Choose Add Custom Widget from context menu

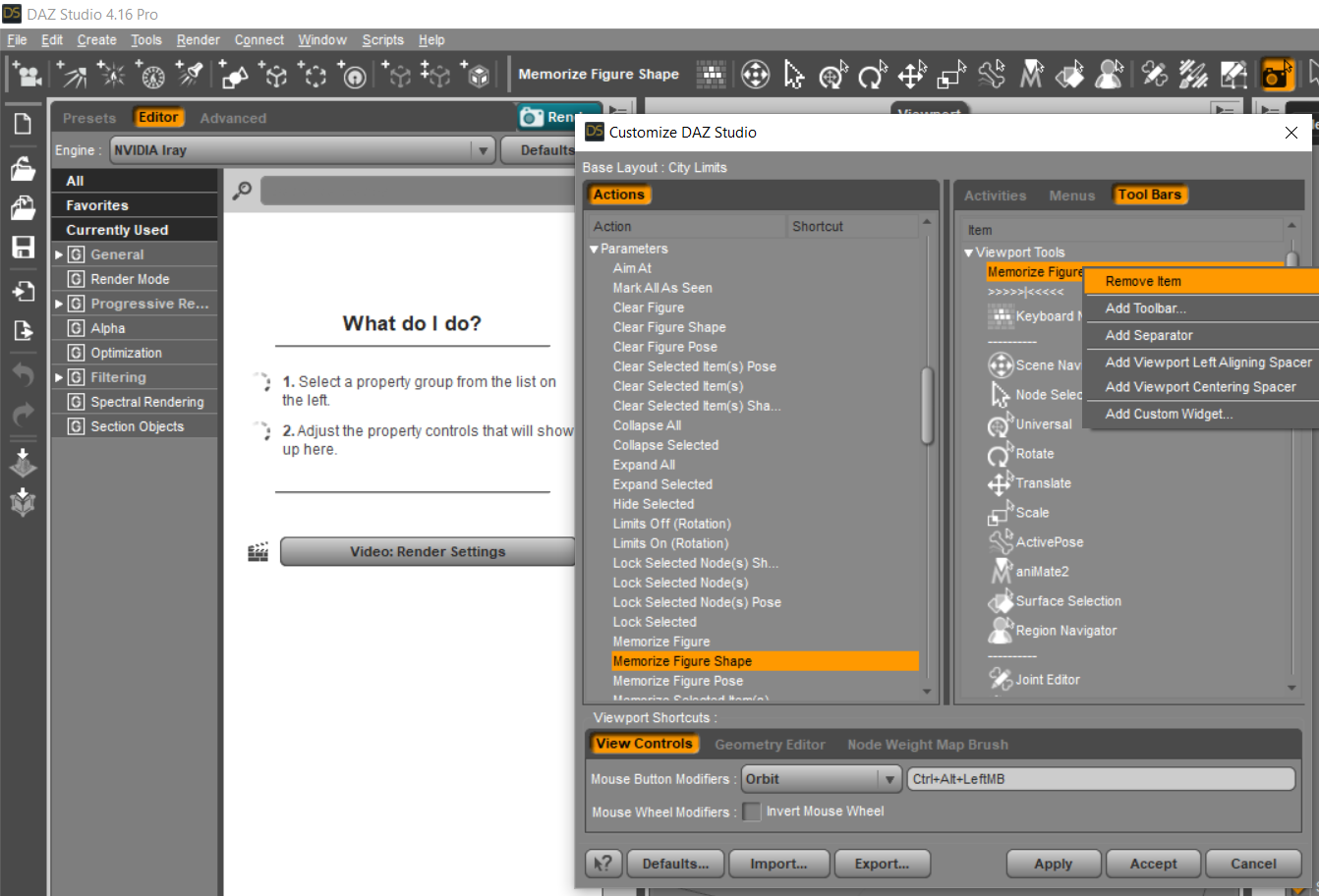click(1201, 415)
